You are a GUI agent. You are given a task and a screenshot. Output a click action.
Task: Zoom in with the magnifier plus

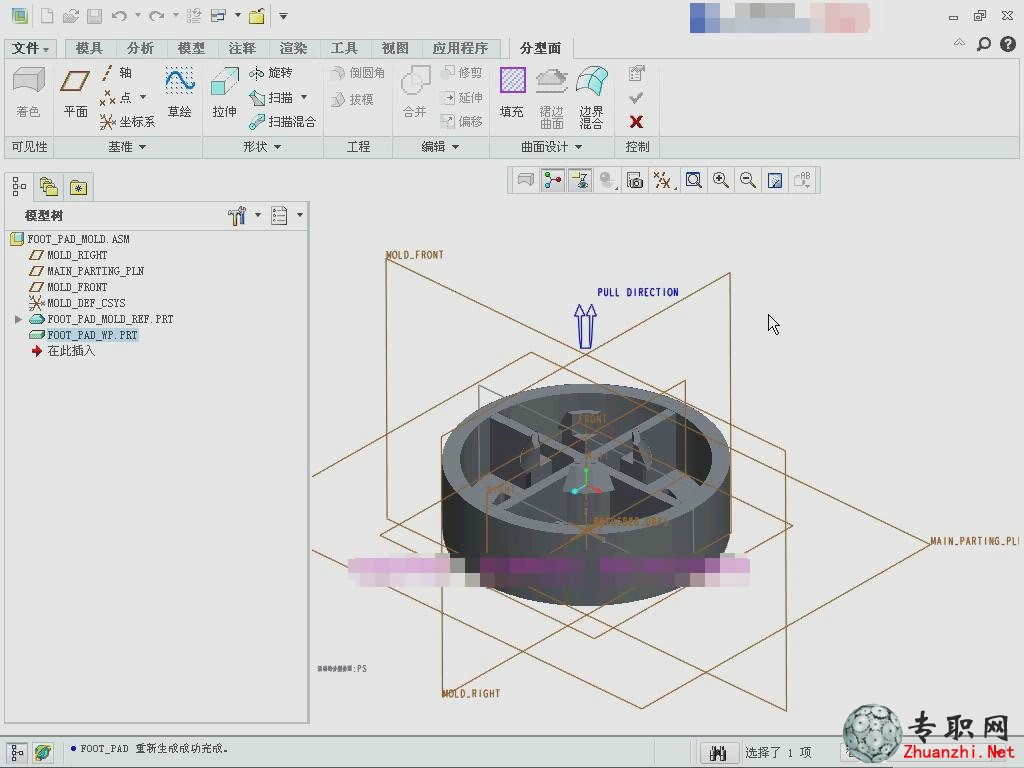point(721,180)
